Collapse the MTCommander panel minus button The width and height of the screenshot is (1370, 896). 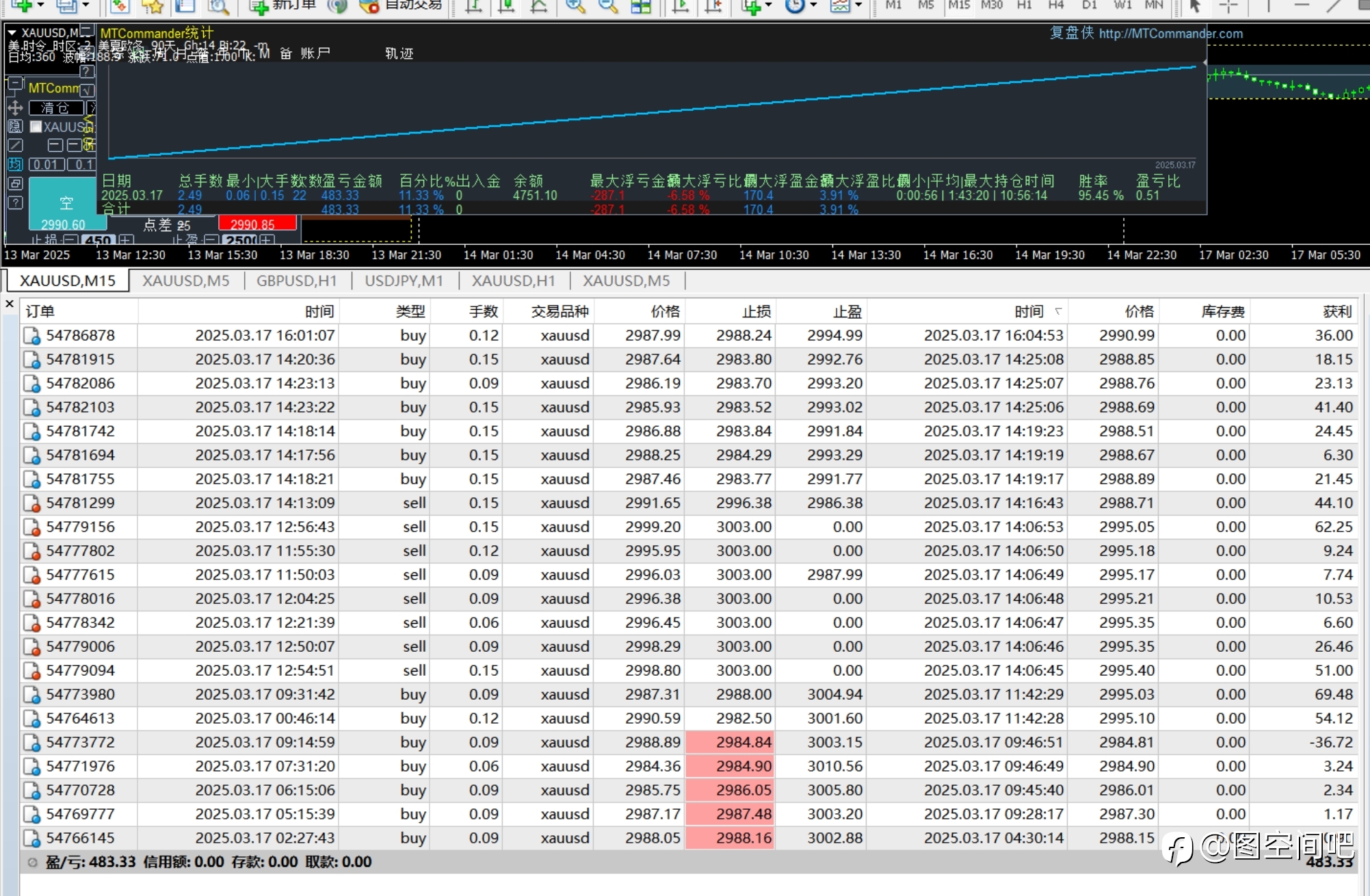point(16,85)
